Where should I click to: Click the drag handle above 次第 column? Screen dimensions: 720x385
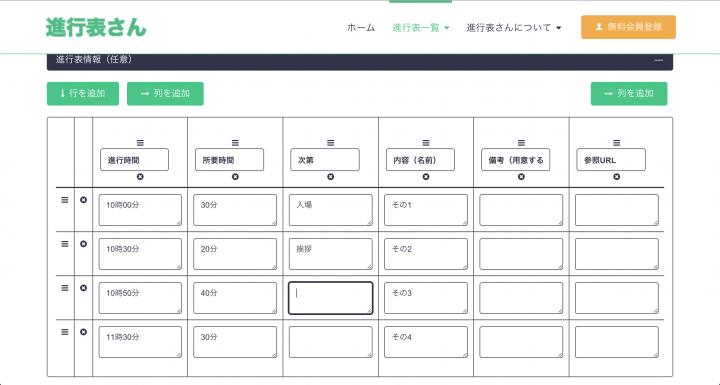[x=331, y=143]
